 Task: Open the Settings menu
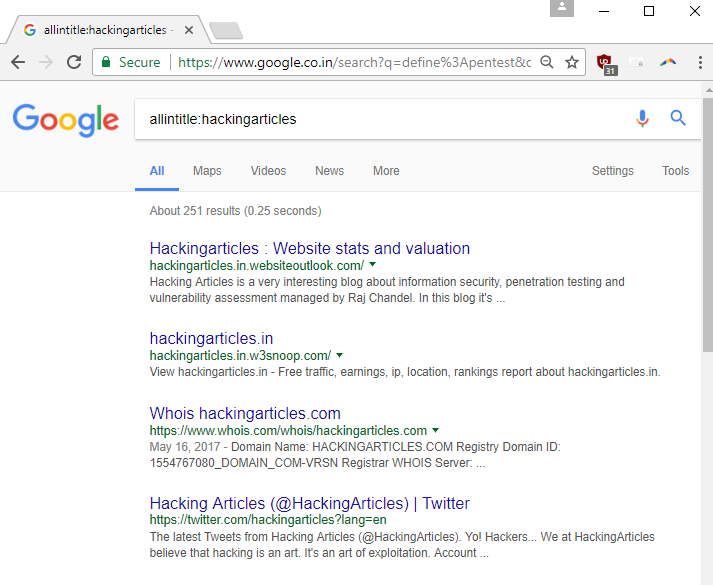(x=613, y=171)
